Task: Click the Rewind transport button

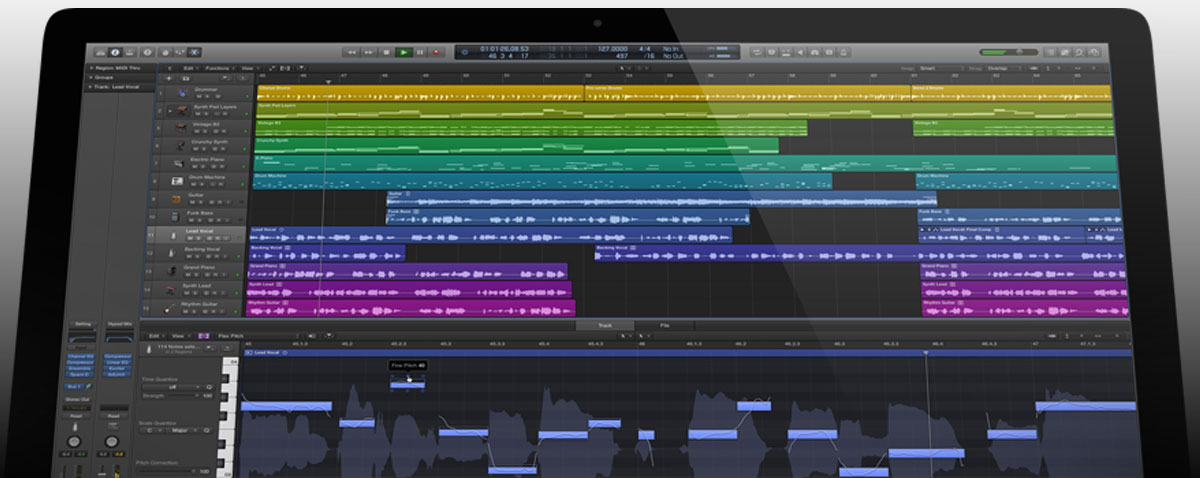Action: pyautogui.click(x=351, y=51)
